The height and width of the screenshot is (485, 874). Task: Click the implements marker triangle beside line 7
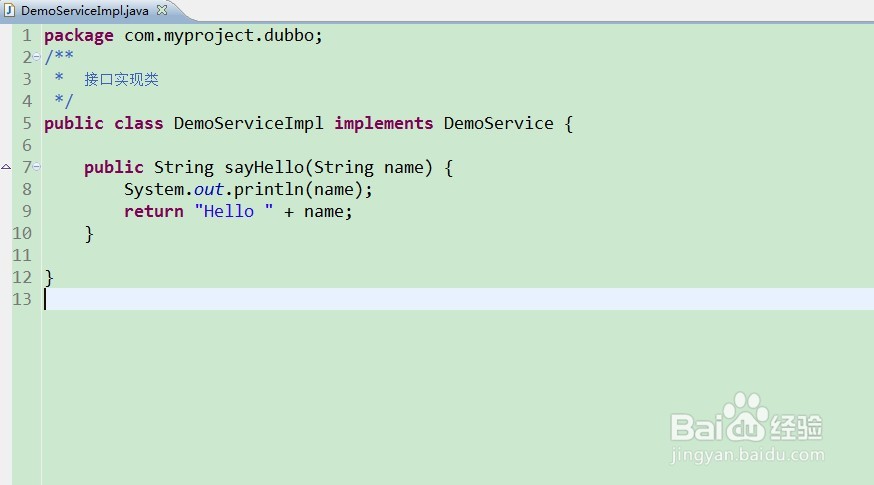point(6,167)
